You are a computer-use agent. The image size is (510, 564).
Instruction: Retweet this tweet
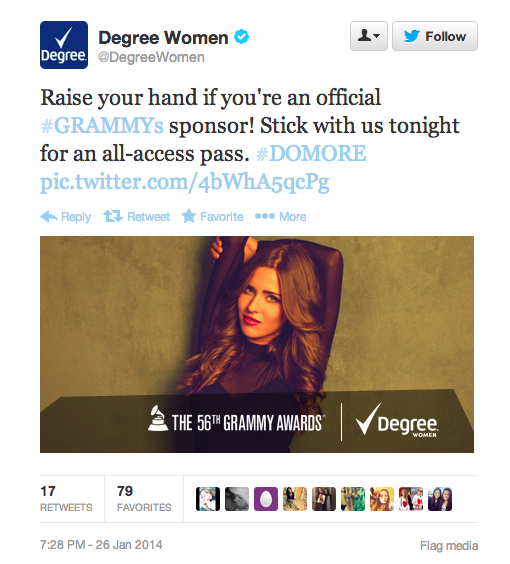tap(136, 217)
